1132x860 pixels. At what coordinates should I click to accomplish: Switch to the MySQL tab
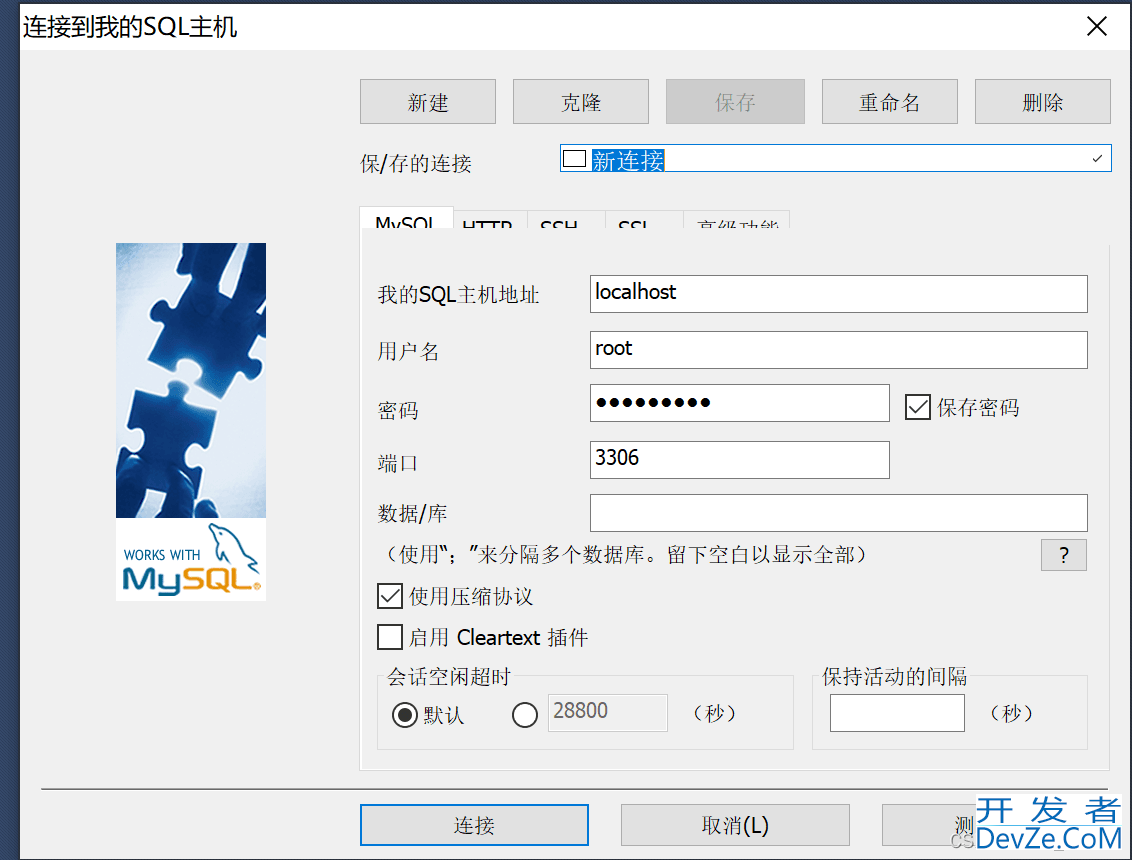pyautogui.click(x=406, y=220)
